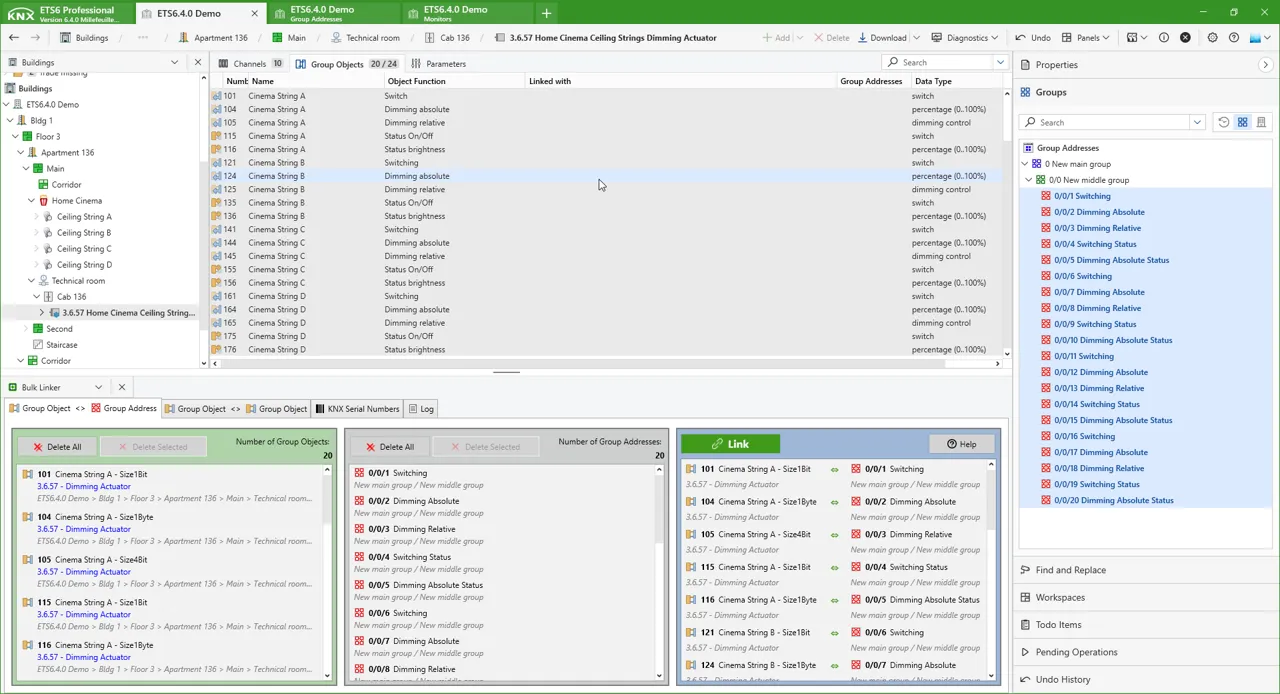The height and width of the screenshot is (694, 1280).
Task: Open Download options dropdown arrow
Action: click(x=916, y=37)
